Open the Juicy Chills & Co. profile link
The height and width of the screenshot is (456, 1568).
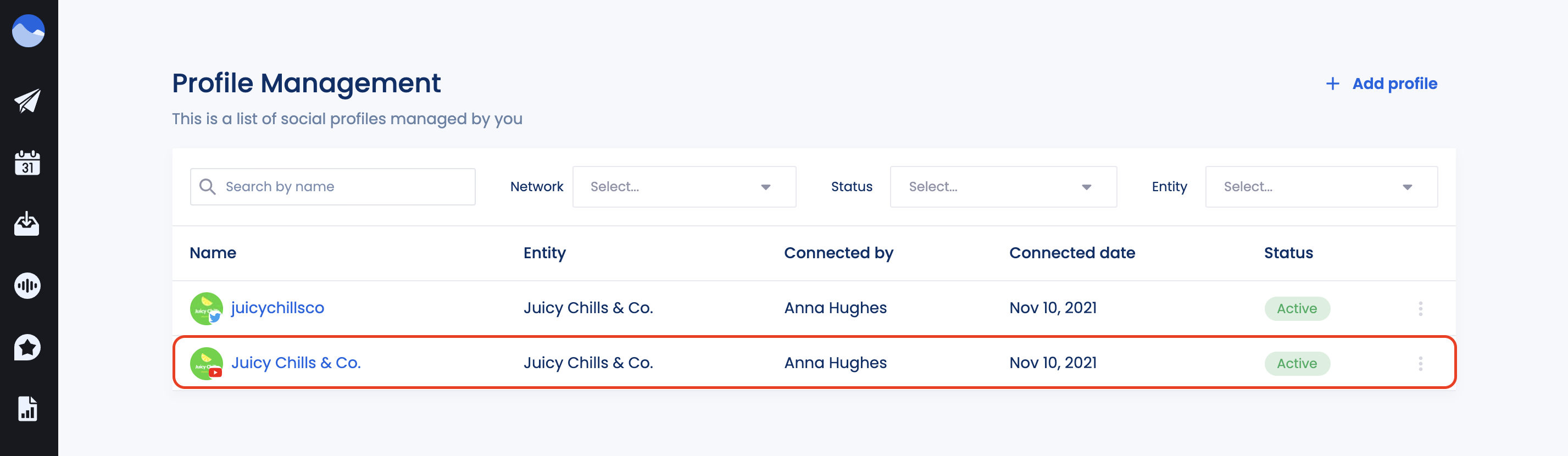[296, 363]
